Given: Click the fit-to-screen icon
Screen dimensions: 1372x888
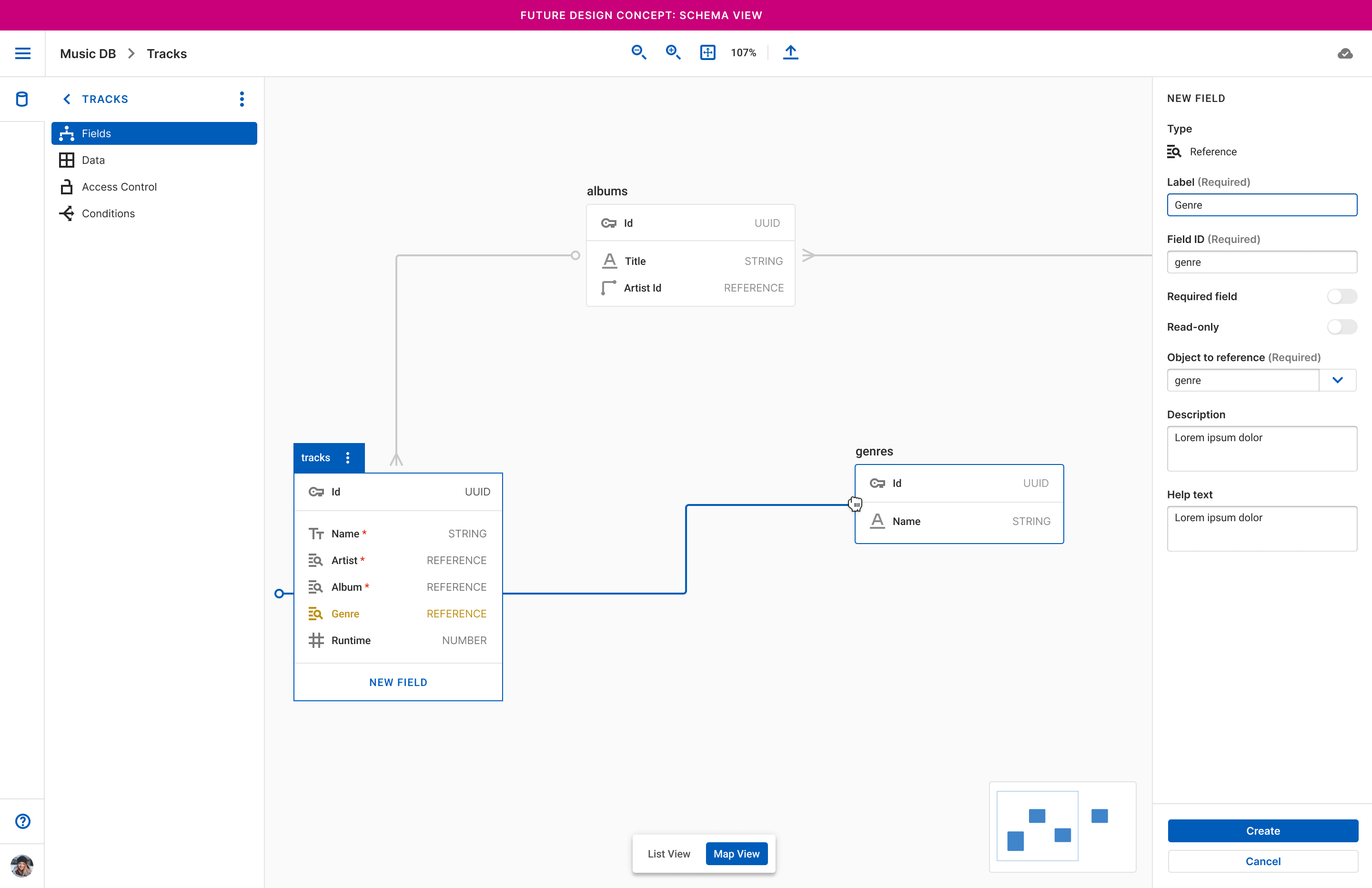Looking at the screenshot, I should tap(707, 52).
